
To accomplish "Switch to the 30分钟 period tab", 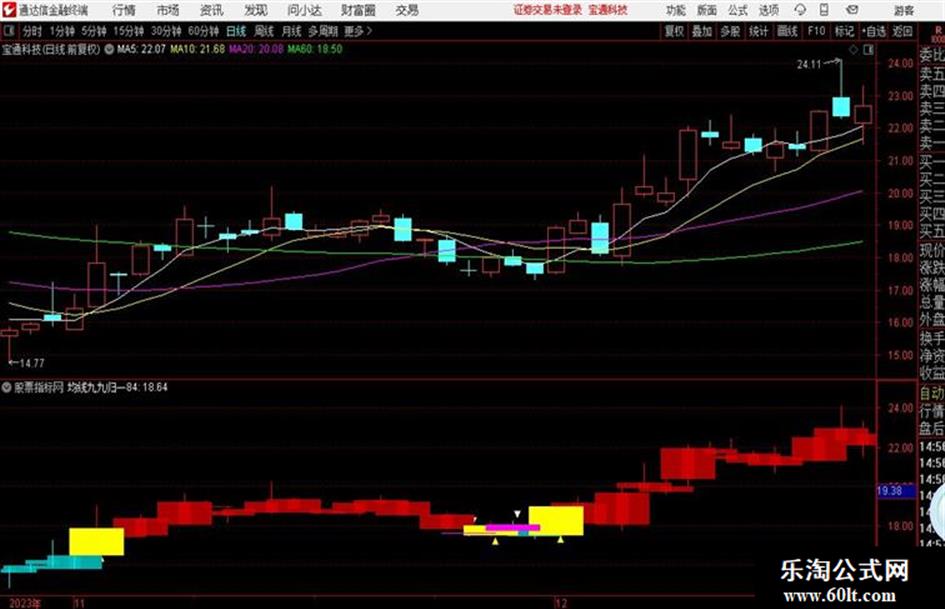I will (166, 31).
